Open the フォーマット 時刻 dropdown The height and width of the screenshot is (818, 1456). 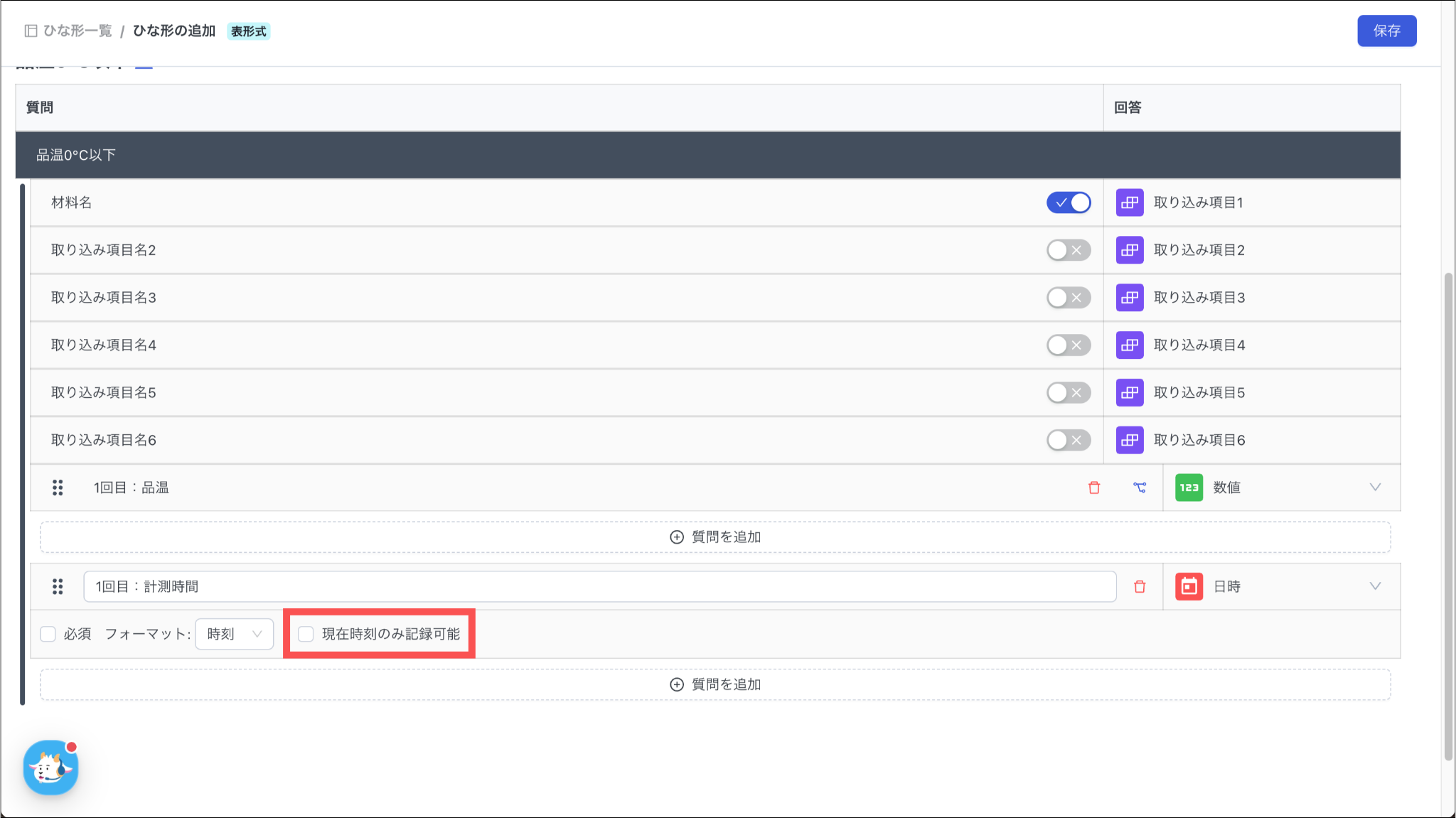(235, 634)
